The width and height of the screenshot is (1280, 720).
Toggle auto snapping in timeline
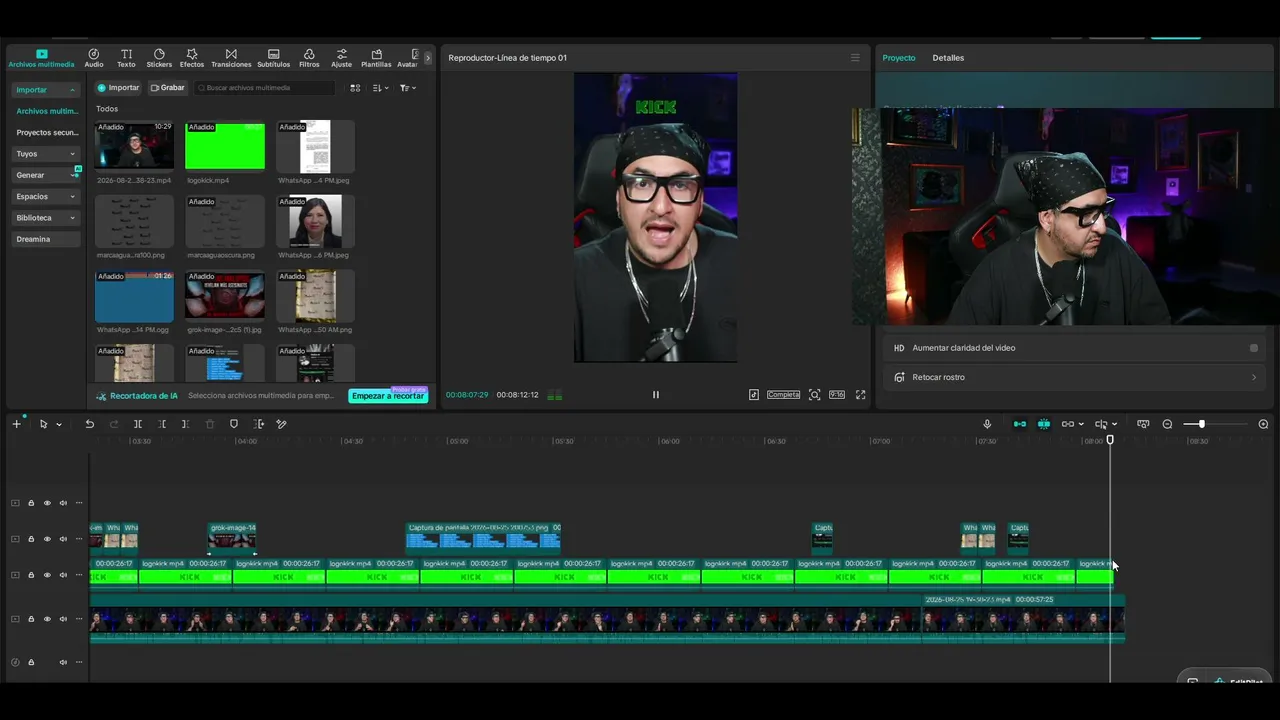click(1044, 424)
